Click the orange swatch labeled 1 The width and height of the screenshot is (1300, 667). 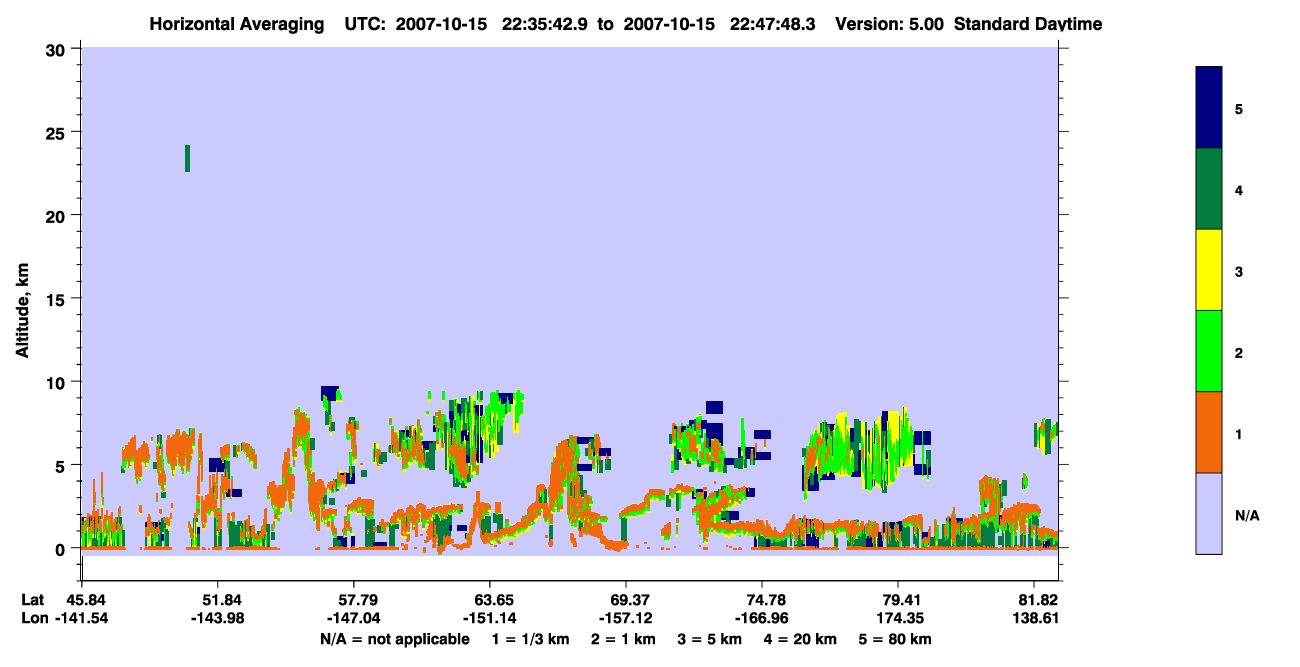(1209, 431)
